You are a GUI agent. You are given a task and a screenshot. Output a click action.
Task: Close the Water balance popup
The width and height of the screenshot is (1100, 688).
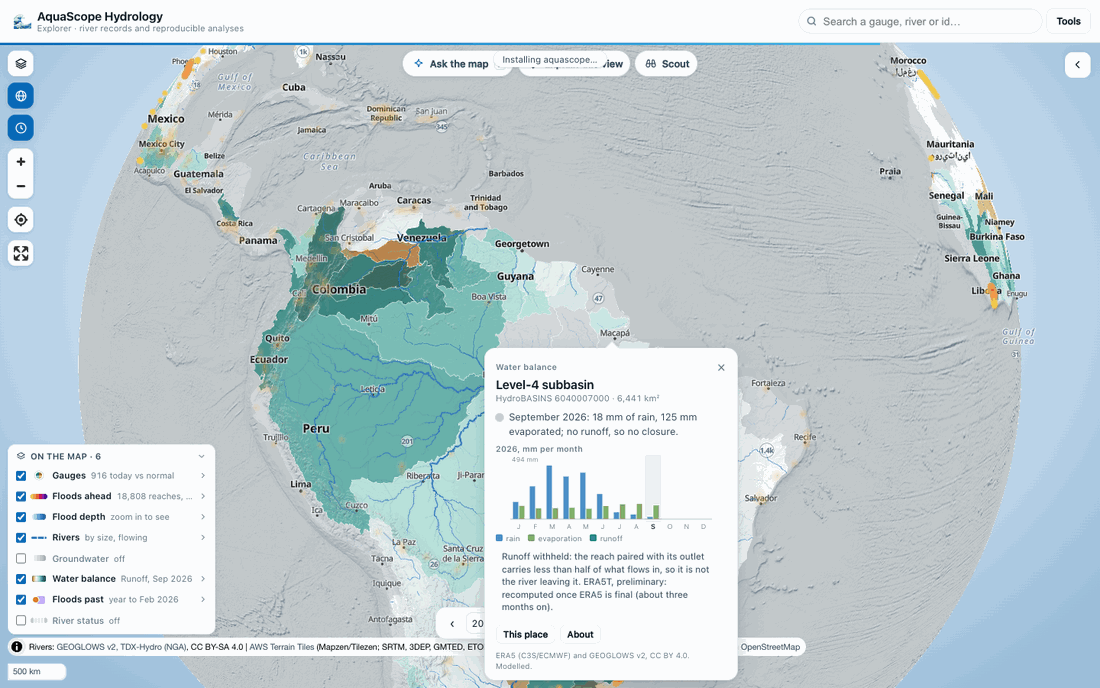pos(721,367)
